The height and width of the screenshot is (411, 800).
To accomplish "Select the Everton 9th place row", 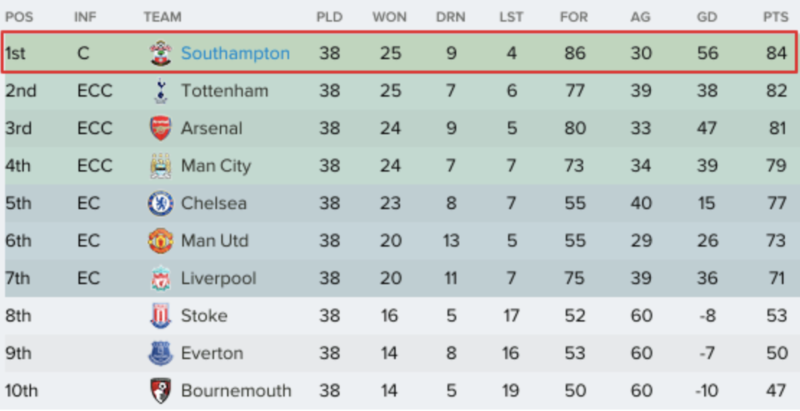I will (400, 353).
